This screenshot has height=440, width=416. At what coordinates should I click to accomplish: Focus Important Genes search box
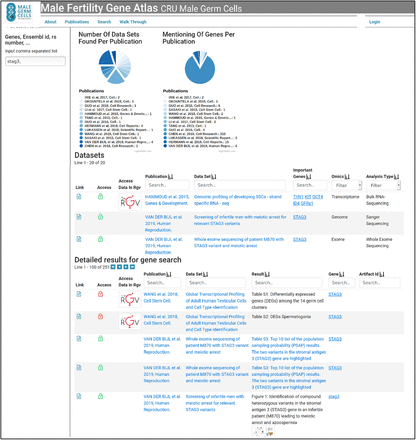(310, 185)
